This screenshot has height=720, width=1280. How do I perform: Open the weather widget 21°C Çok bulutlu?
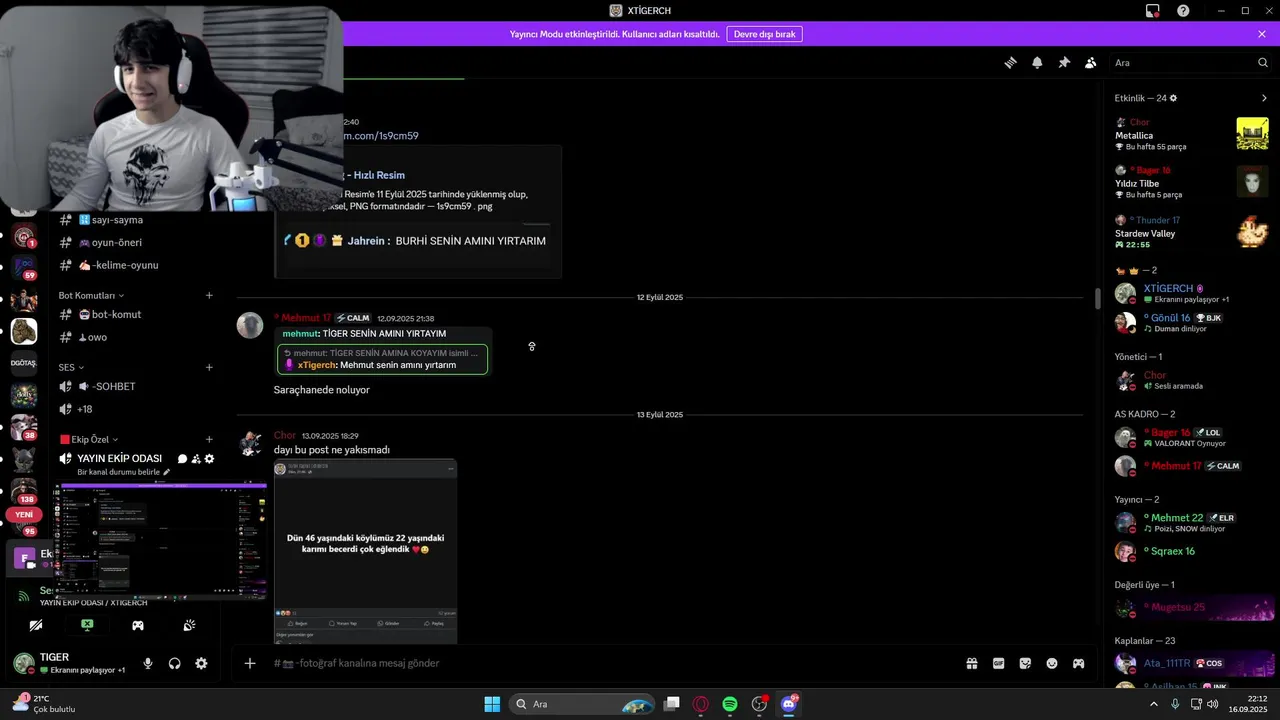(45, 703)
